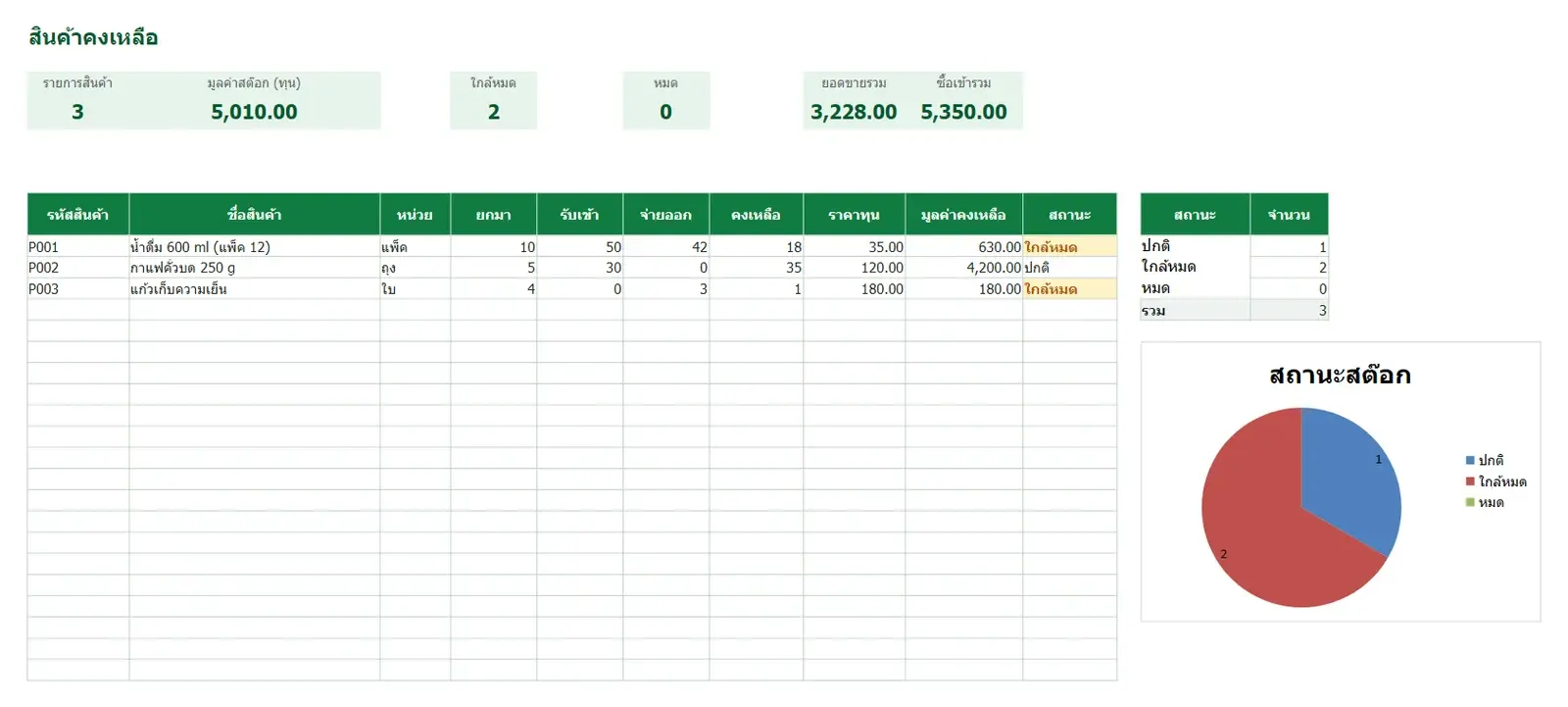This screenshot has height=707, width=1568.
Task: Select the น้ำดื่ม 600 ml product name cell
Action: point(255,247)
